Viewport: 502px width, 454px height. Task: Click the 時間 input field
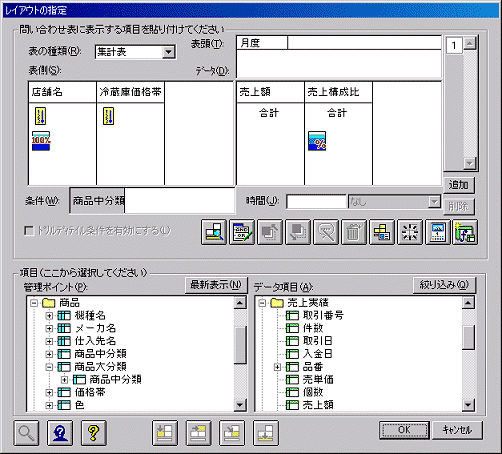click(x=316, y=202)
